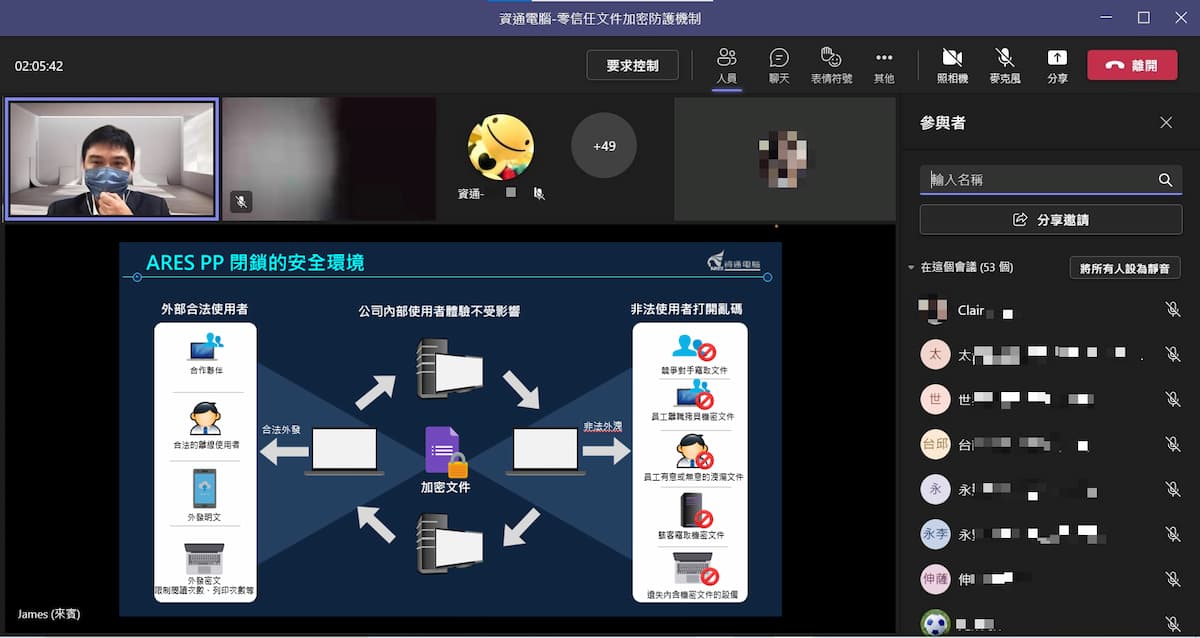Screen dimensions: 1200x638
Task: Mute icon beside participant with 伸蹟 avatar
Action: [x=1173, y=579]
